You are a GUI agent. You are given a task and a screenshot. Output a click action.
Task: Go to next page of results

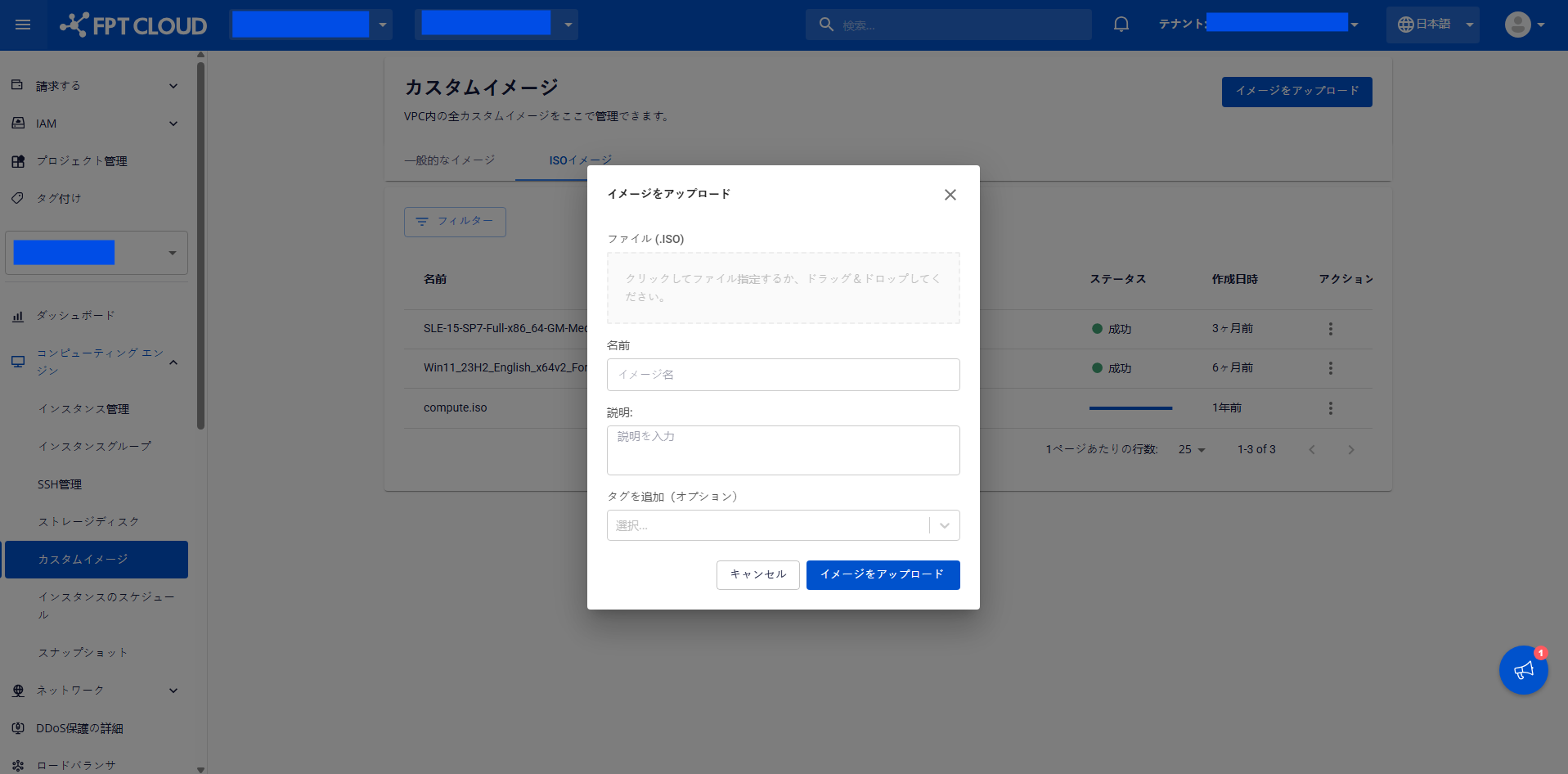[1350, 450]
